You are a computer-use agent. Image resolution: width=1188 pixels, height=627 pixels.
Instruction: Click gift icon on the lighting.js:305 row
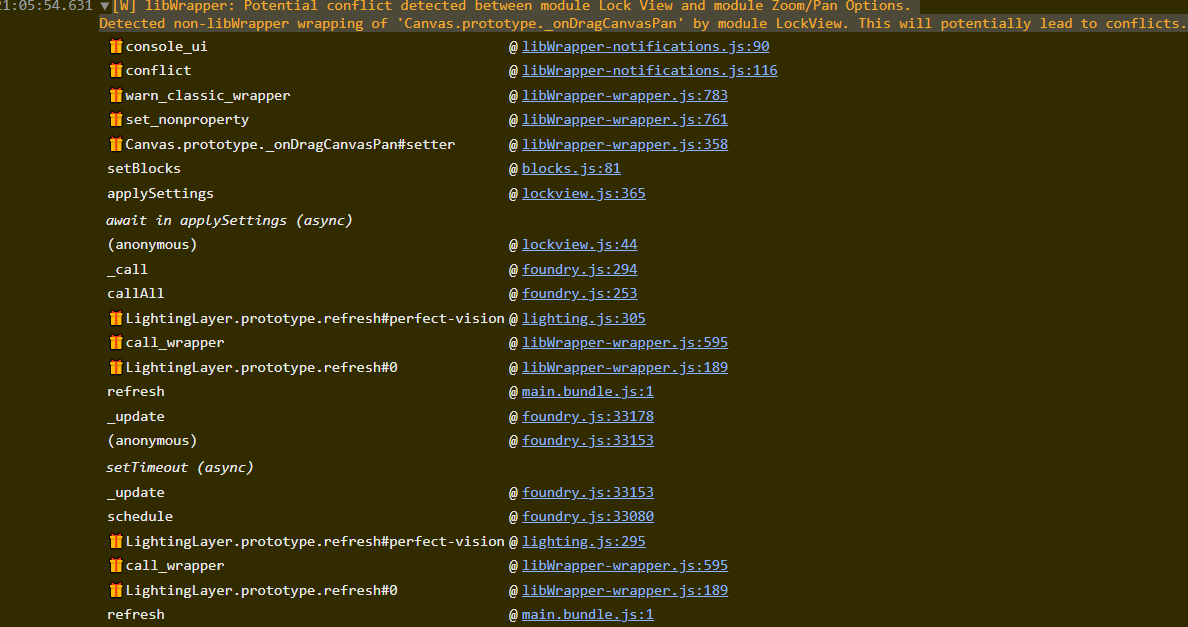pos(116,318)
